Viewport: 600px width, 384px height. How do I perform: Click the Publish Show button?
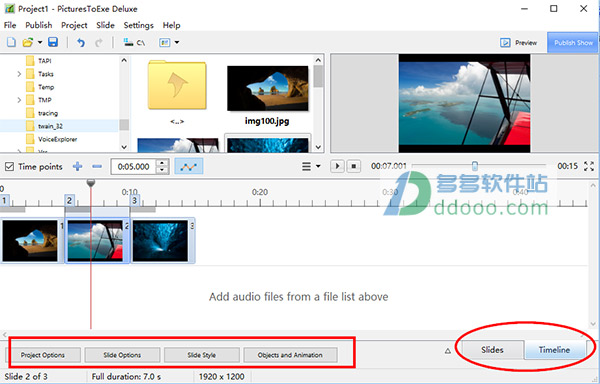point(573,42)
